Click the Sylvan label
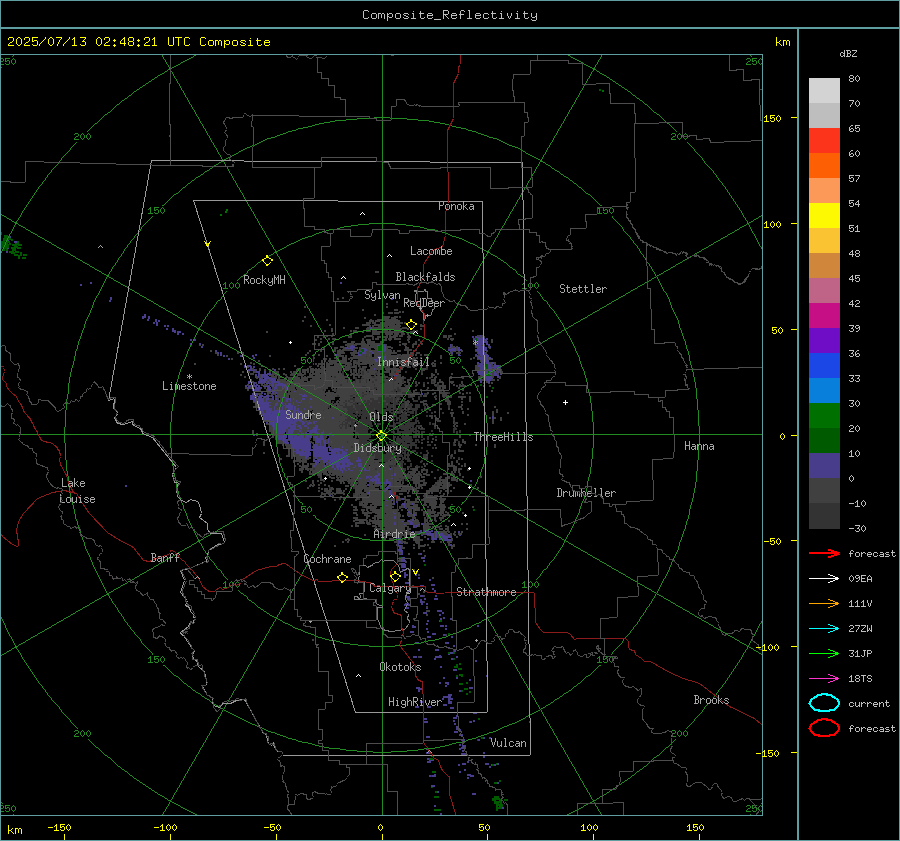The height and width of the screenshot is (841, 900). [382, 295]
